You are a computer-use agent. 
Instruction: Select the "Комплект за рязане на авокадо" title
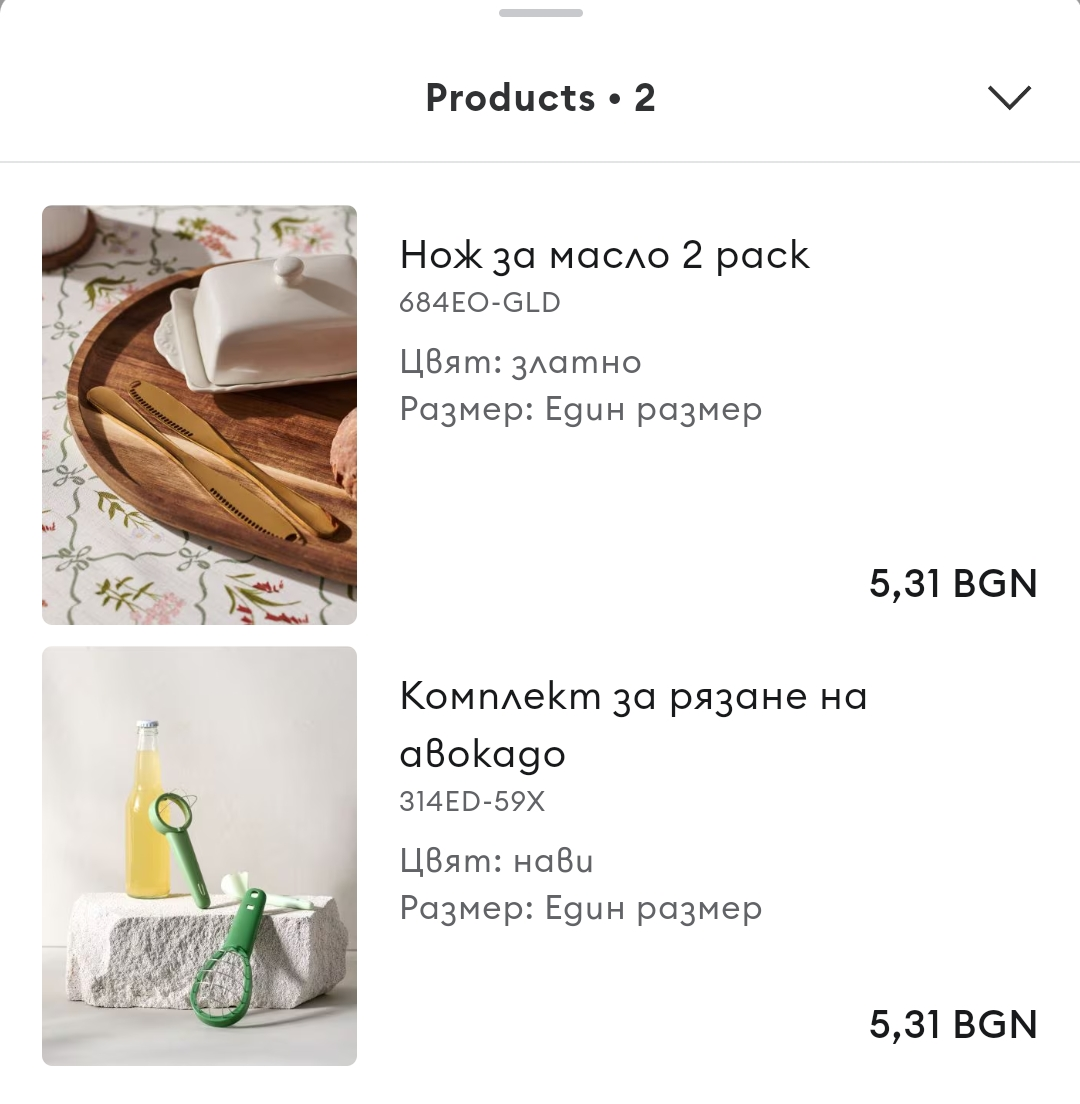pos(632,724)
